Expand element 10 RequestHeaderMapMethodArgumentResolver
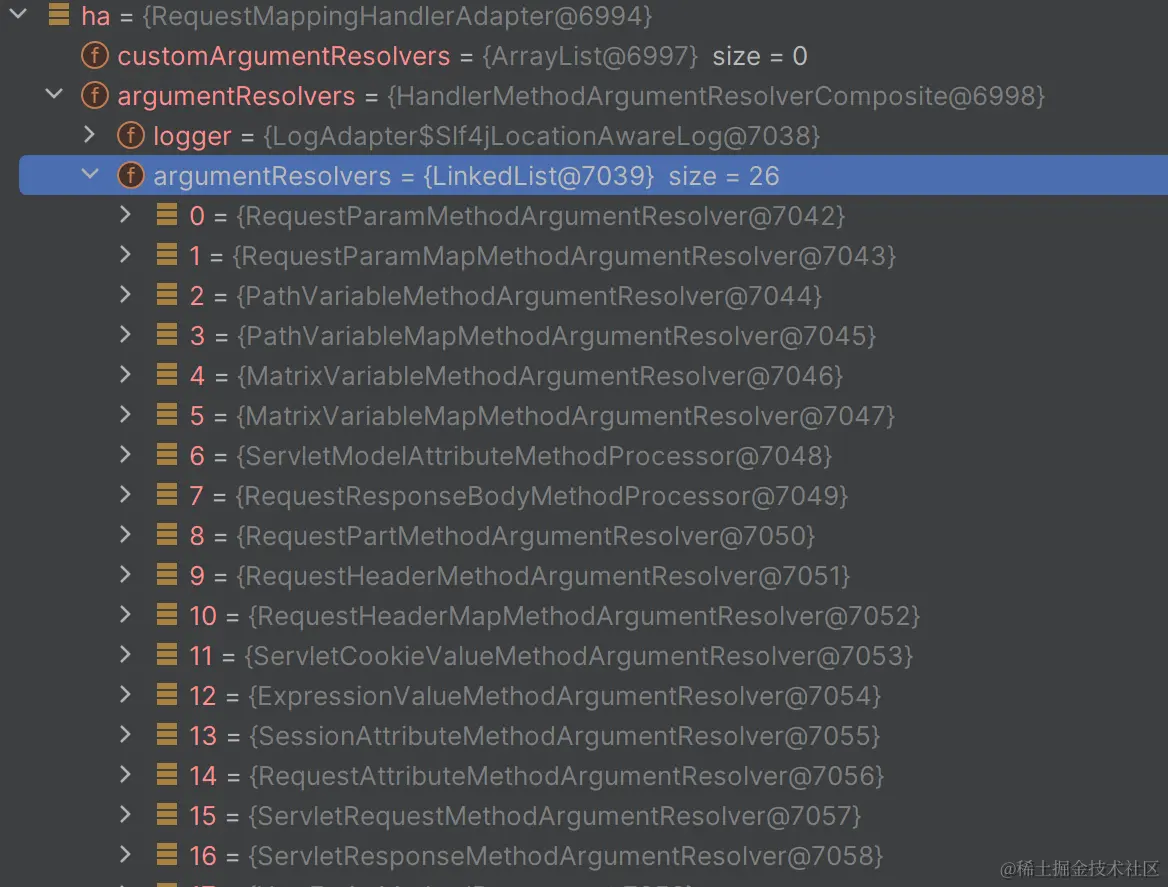This screenshot has height=887, width=1168. [125, 614]
